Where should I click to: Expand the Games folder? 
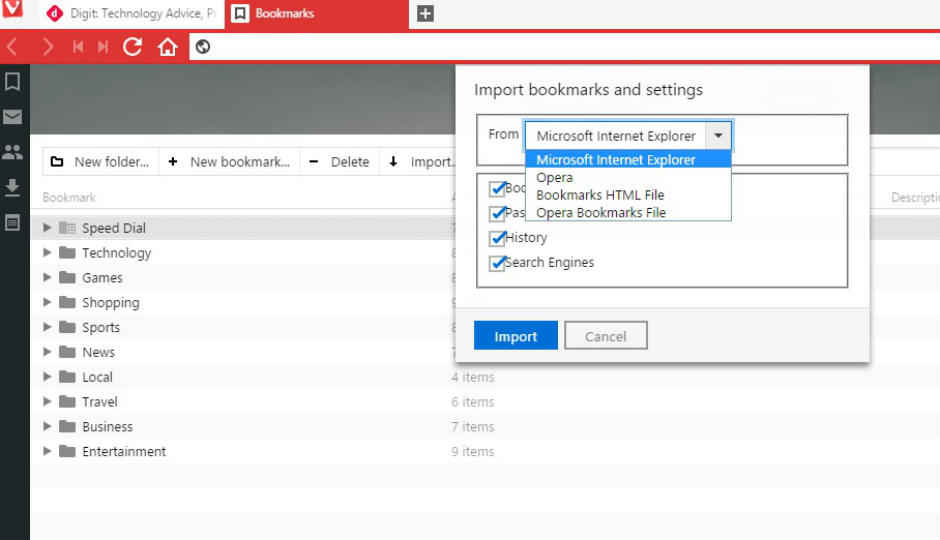click(x=47, y=277)
